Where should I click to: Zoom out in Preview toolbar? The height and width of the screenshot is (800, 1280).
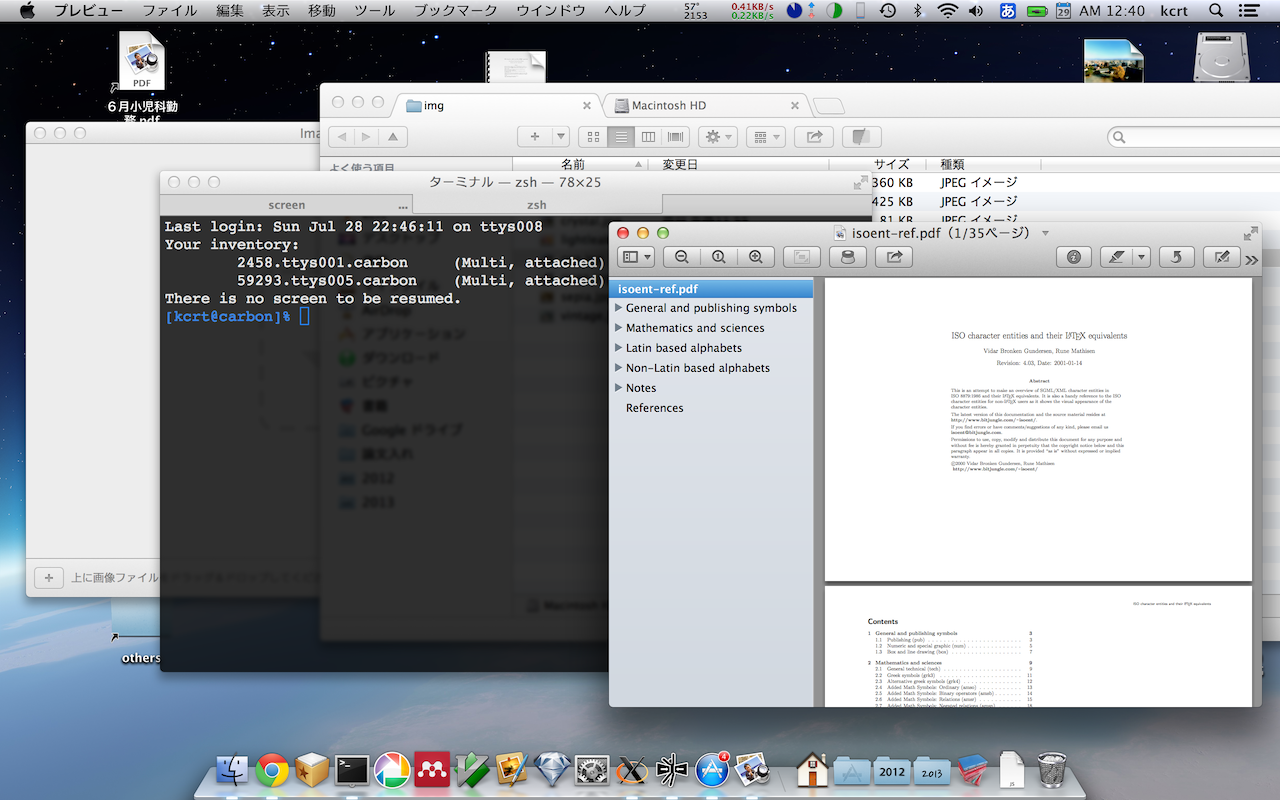pos(682,257)
